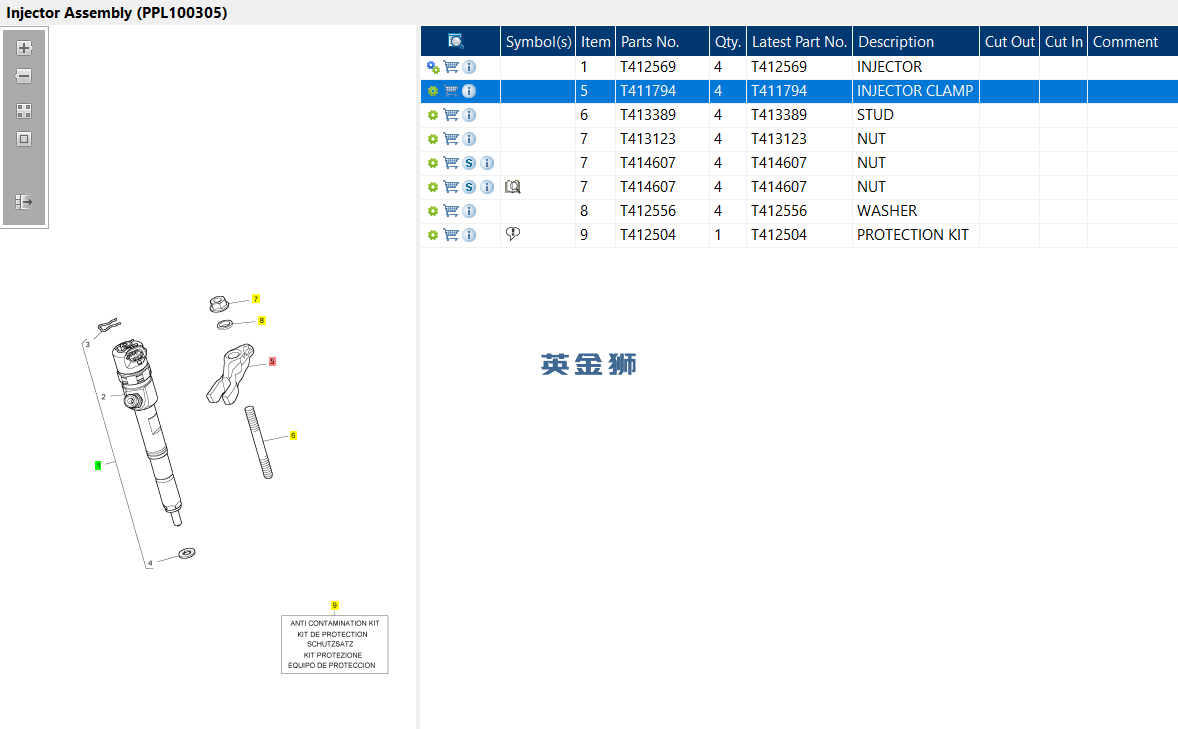
Task: Open info for INJECTOR CLAMP T411794
Action: coord(470,91)
